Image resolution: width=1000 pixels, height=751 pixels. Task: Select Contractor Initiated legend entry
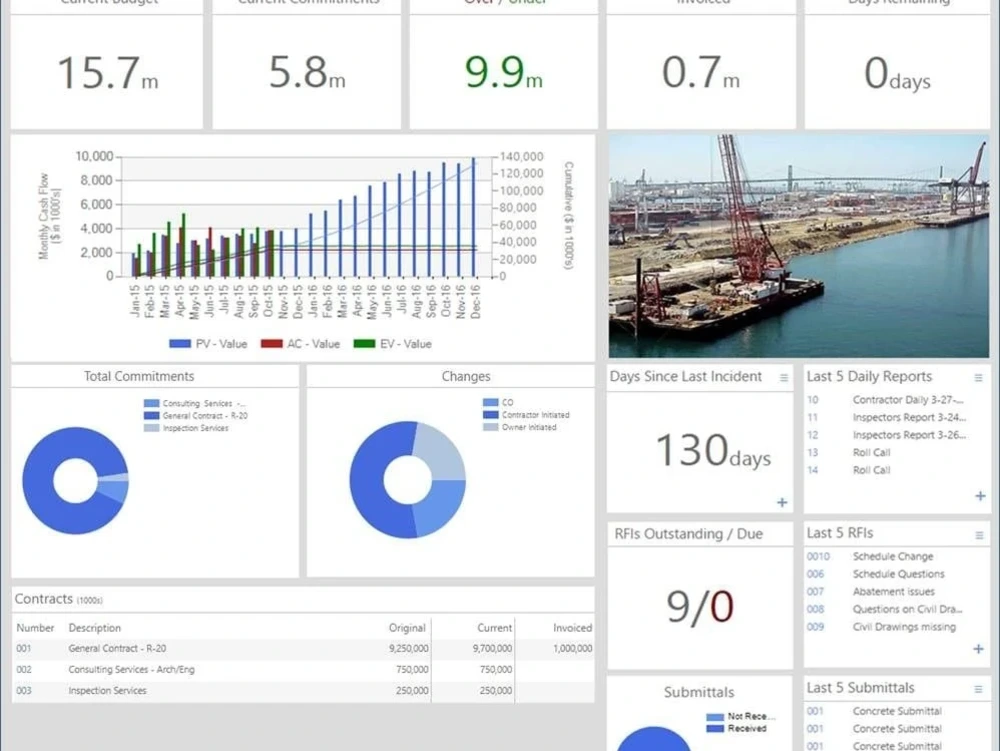526,415
